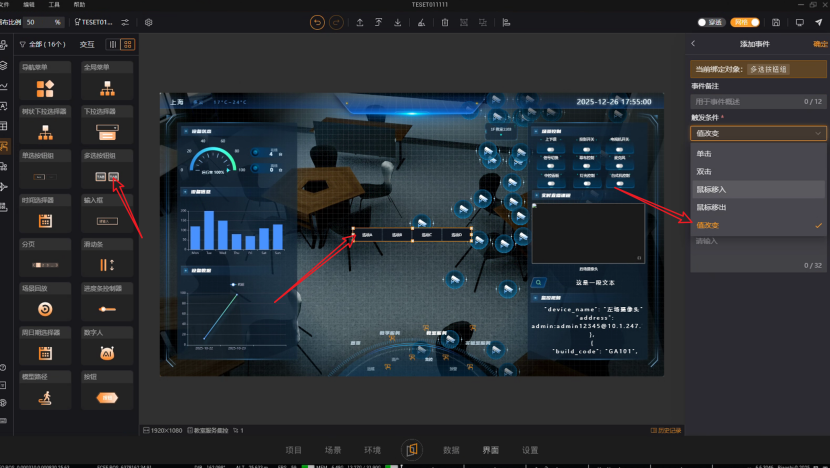Open the 交互 tab in components panel
Screen dimensions: 830x468
[87, 44]
